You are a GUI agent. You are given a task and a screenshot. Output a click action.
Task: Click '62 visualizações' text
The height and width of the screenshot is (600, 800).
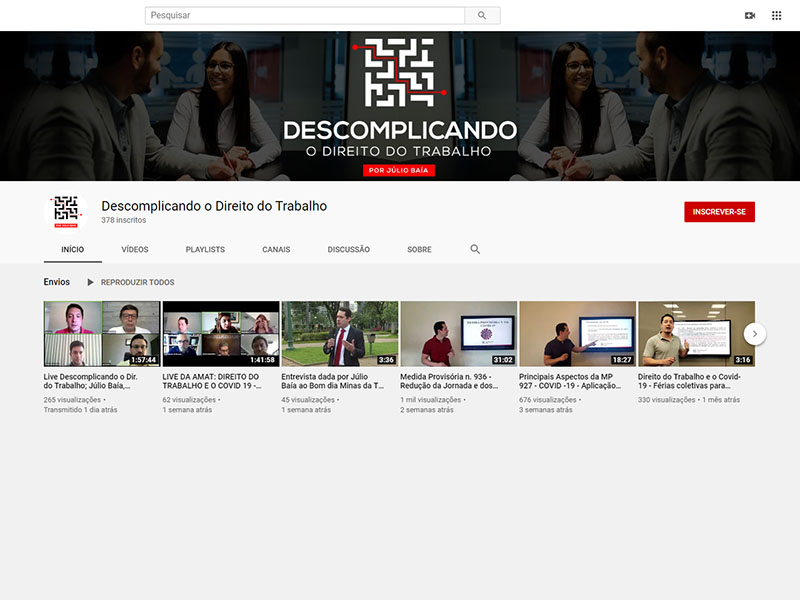pyautogui.click(x=189, y=400)
